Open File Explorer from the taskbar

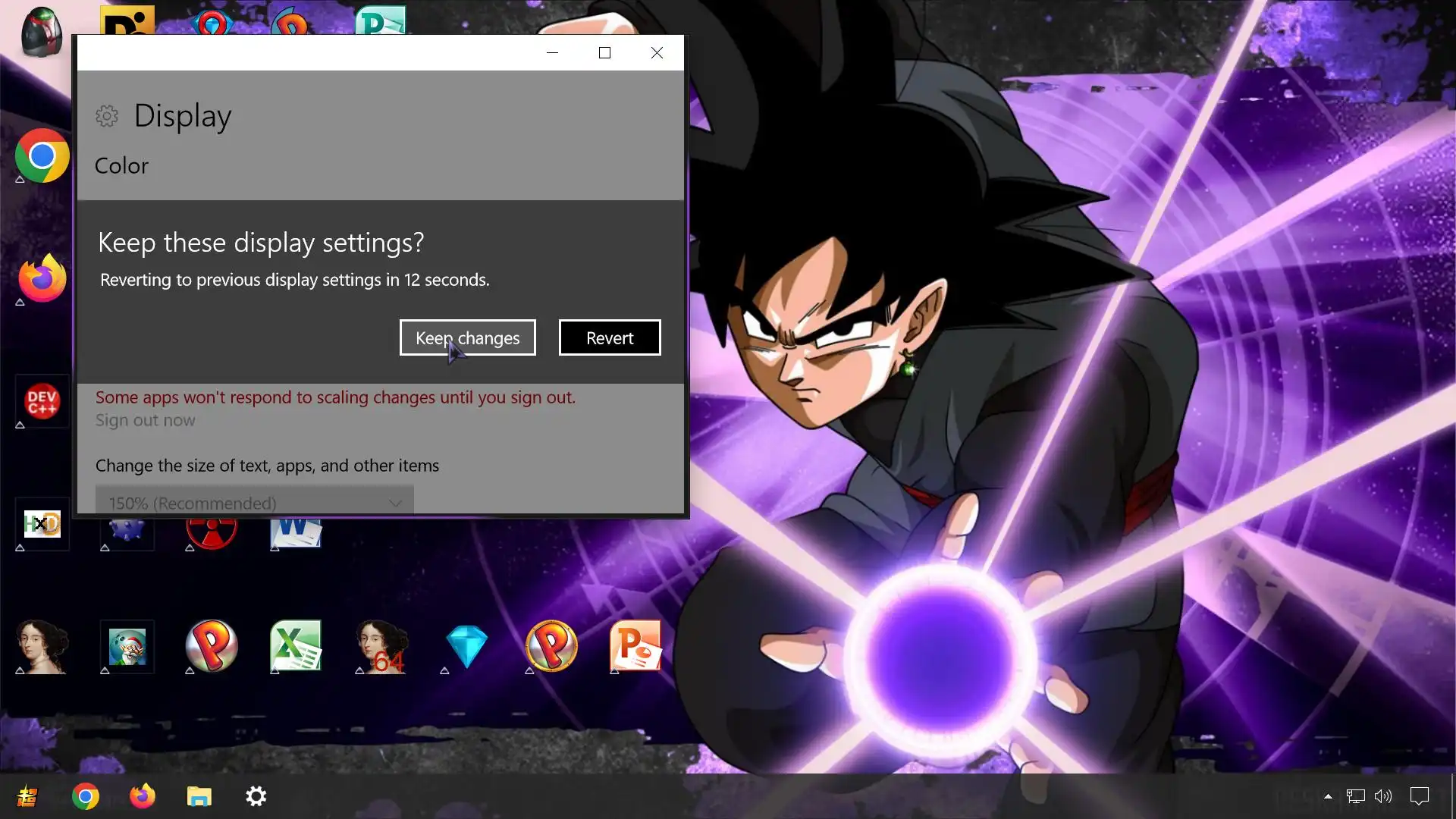[x=199, y=796]
